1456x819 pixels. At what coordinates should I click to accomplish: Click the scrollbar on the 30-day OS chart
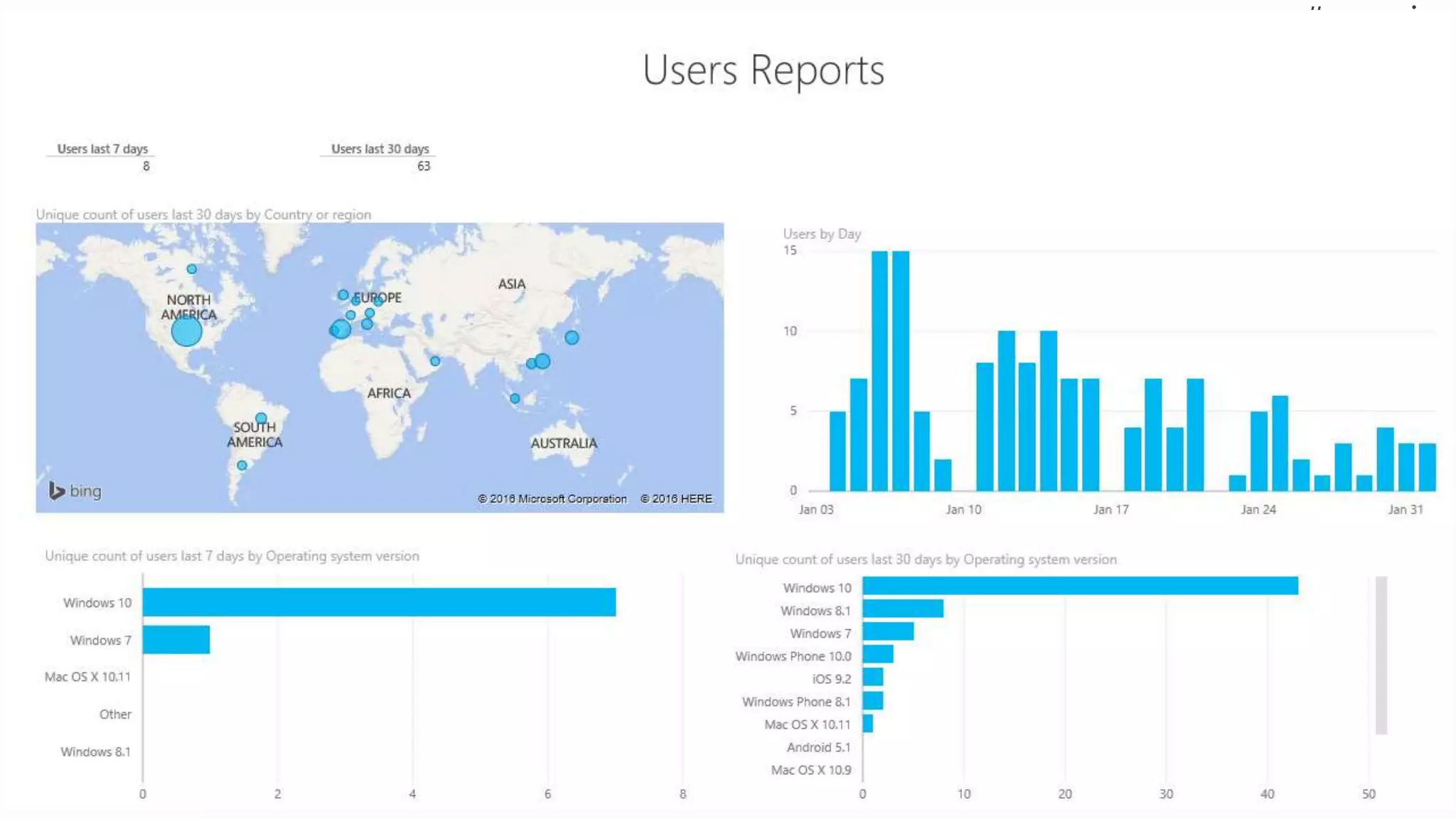[1381, 655]
